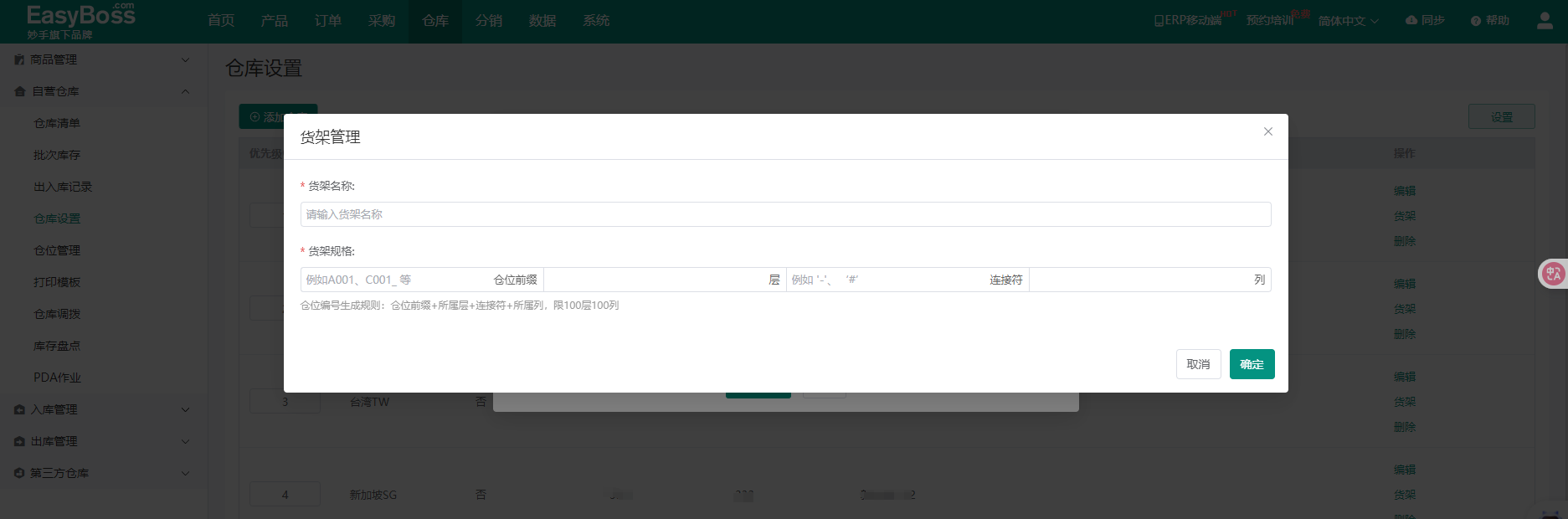1568x519 pixels.
Task: Open 库存盘点 in sidebar
Action: tap(57, 346)
